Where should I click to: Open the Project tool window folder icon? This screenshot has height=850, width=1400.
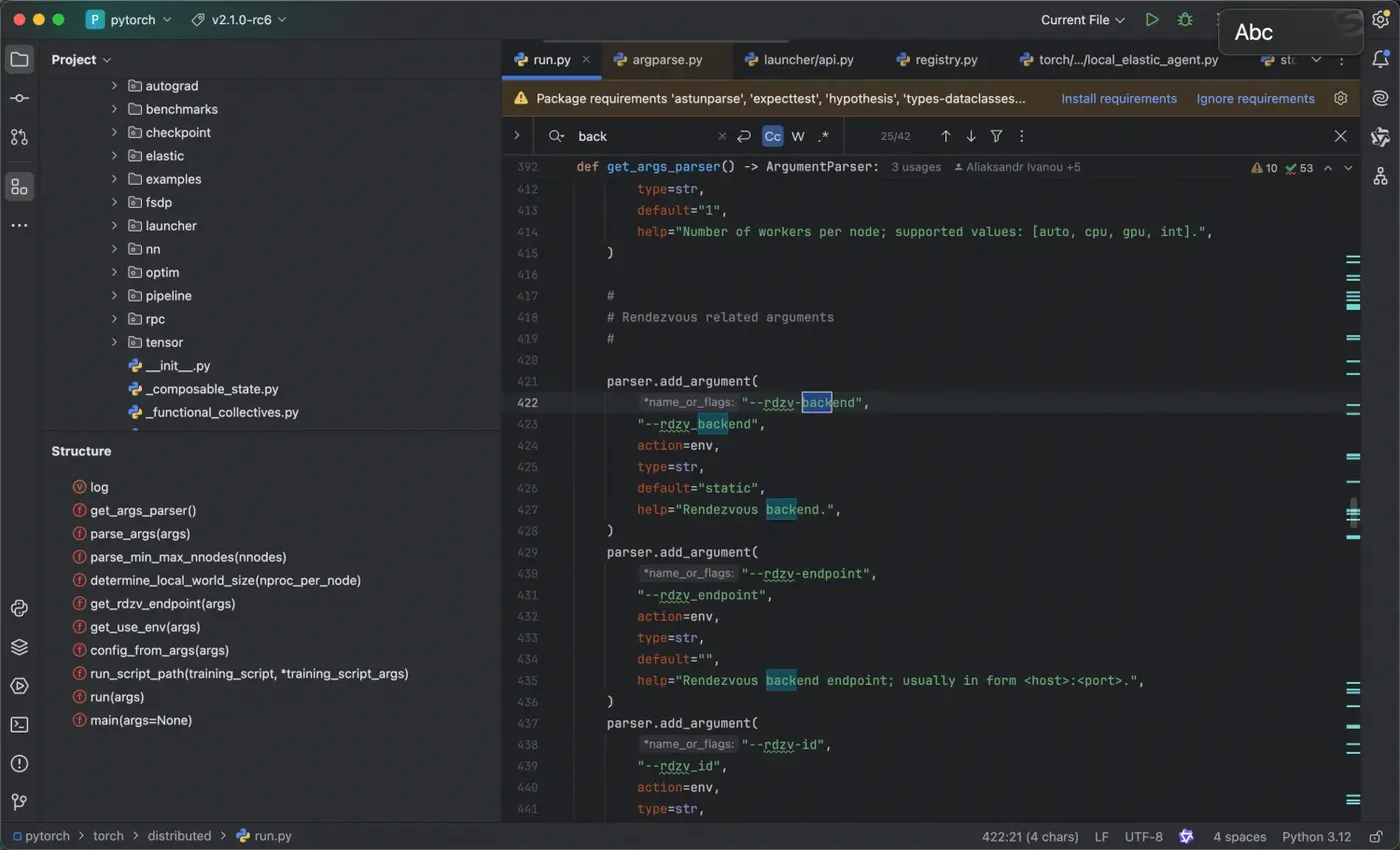pyautogui.click(x=19, y=59)
